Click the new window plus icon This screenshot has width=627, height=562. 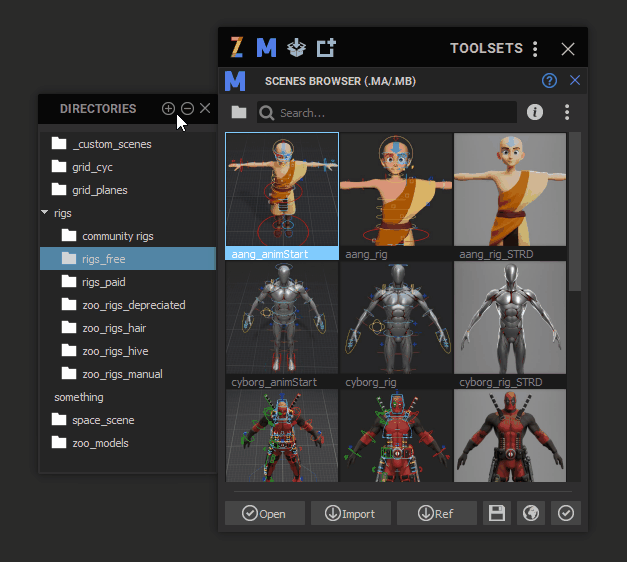326,48
